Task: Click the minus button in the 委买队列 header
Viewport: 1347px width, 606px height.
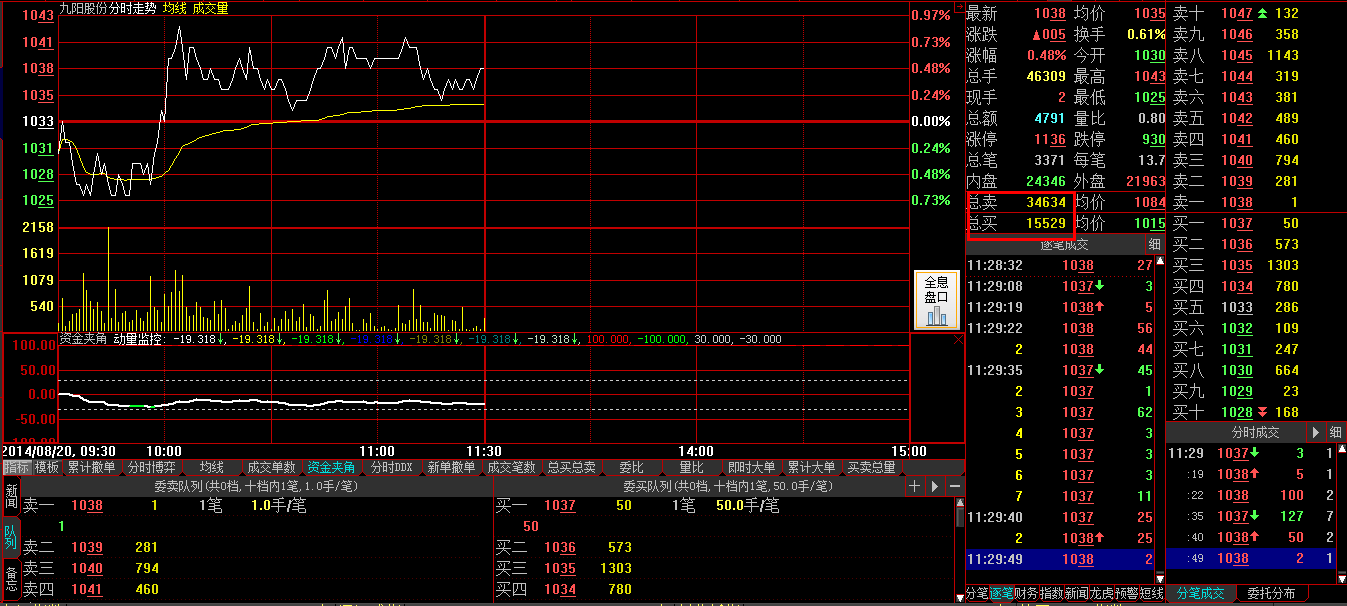Action: (955, 486)
